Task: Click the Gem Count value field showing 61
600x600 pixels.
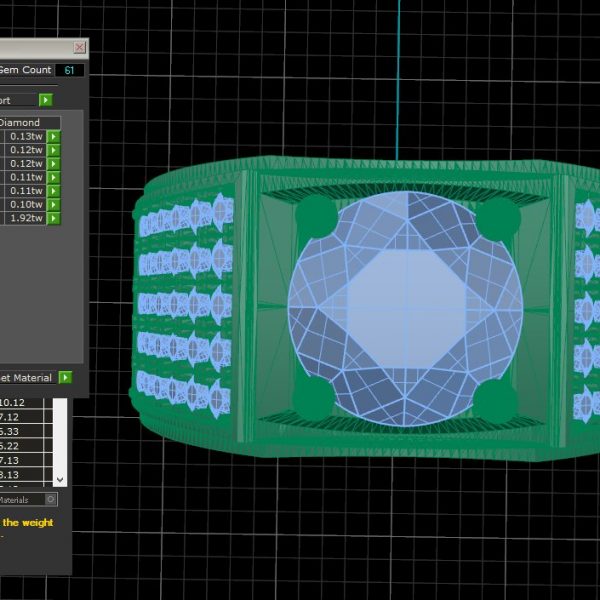Action: click(x=69, y=70)
